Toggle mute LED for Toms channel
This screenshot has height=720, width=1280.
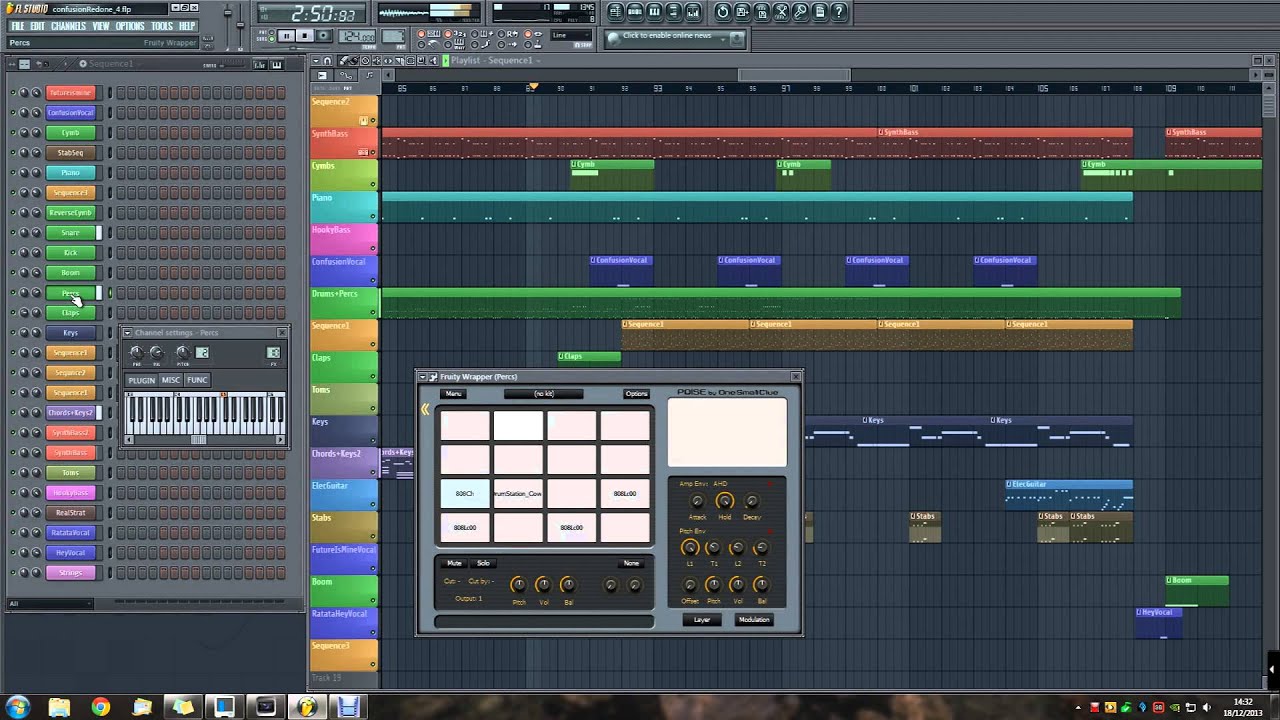tap(13, 472)
